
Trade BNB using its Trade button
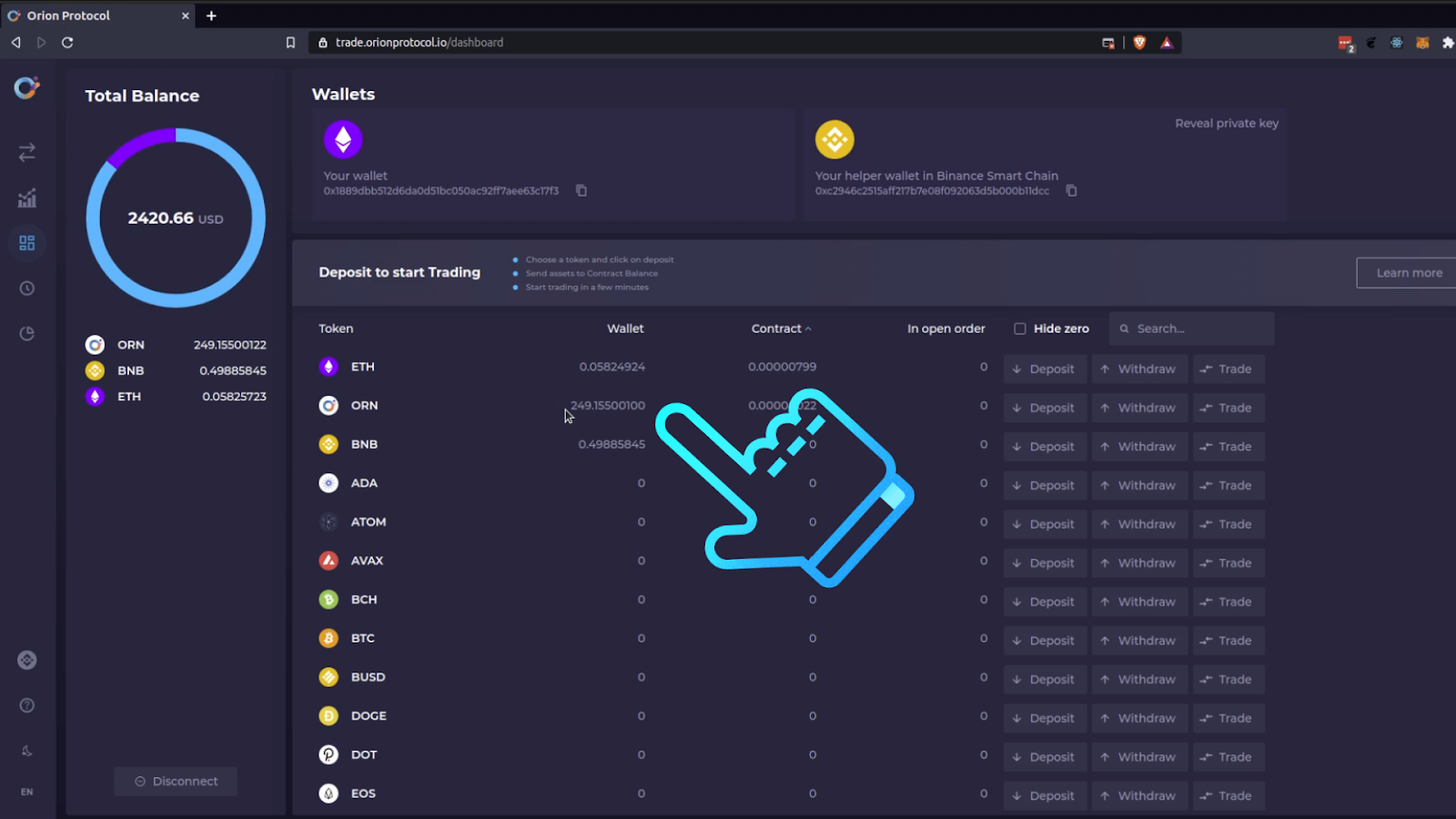[x=1228, y=446]
